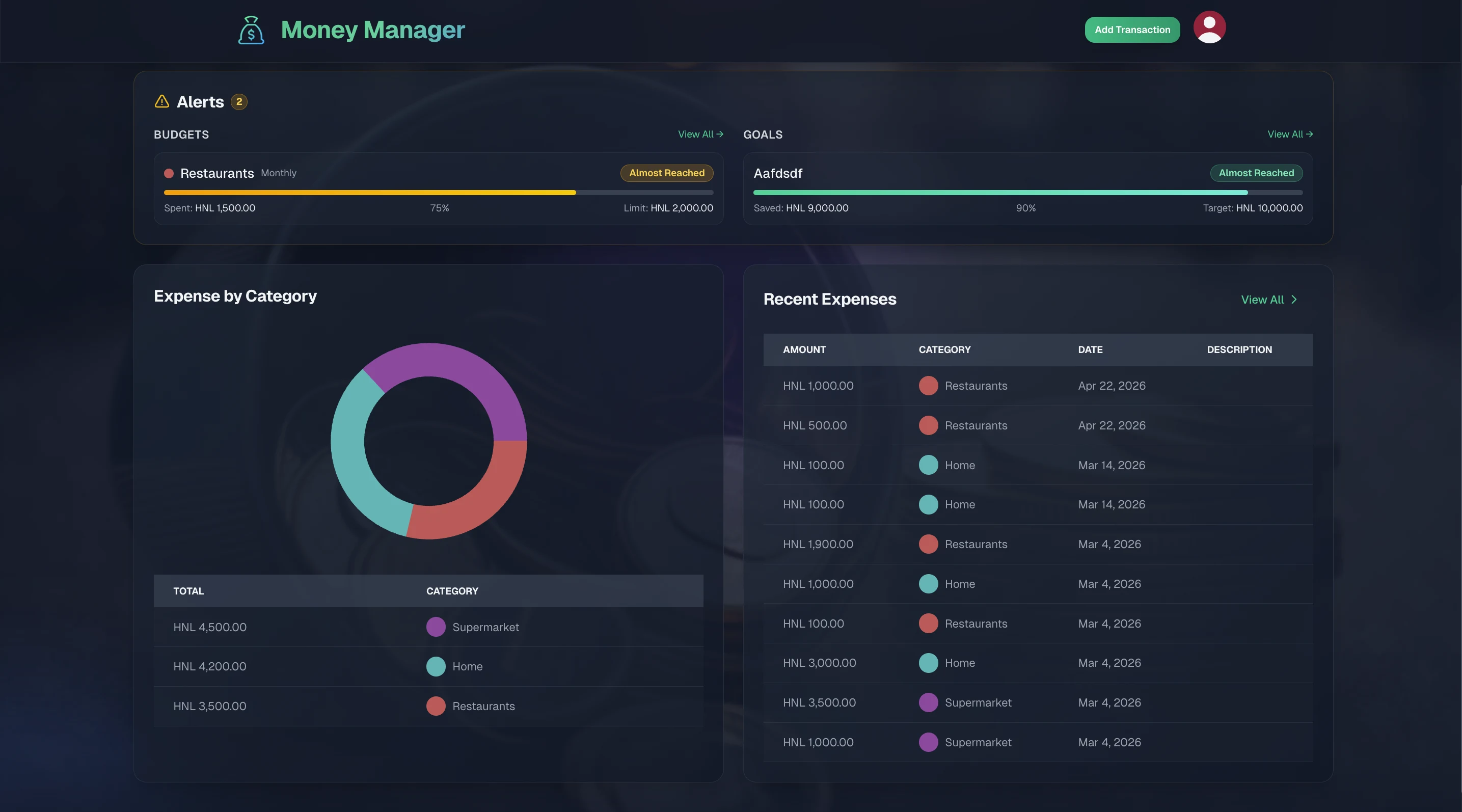Viewport: 1462px width, 812px height.
Task: Click the Home teal swatch in totals table
Action: pyautogui.click(x=436, y=666)
